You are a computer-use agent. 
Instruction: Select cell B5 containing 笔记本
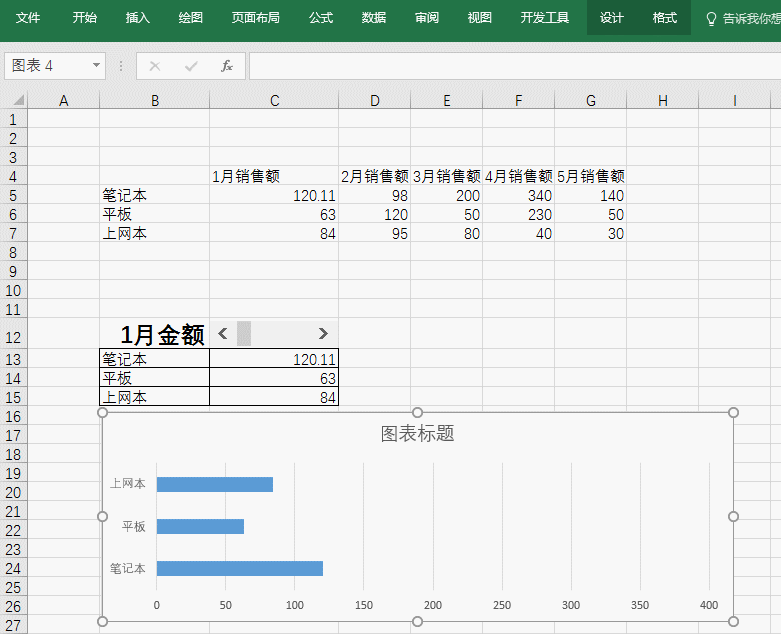tap(154, 195)
